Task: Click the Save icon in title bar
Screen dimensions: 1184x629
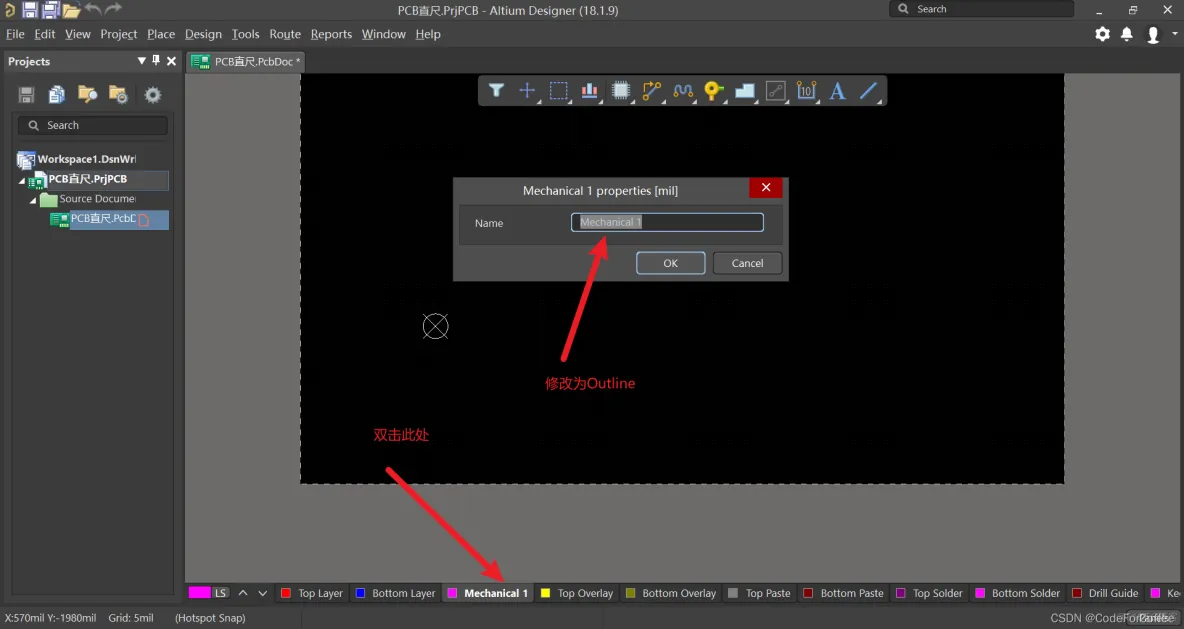Action: [29, 10]
